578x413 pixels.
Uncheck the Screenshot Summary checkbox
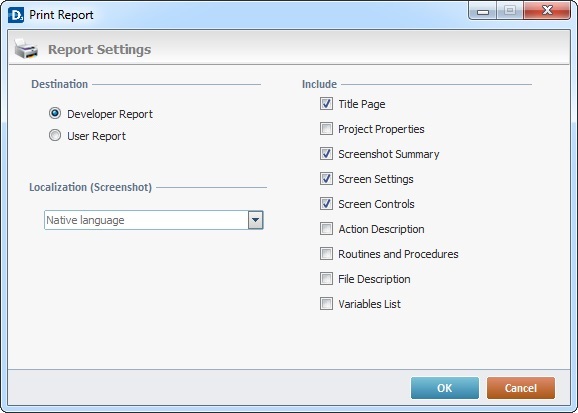pos(326,153)
